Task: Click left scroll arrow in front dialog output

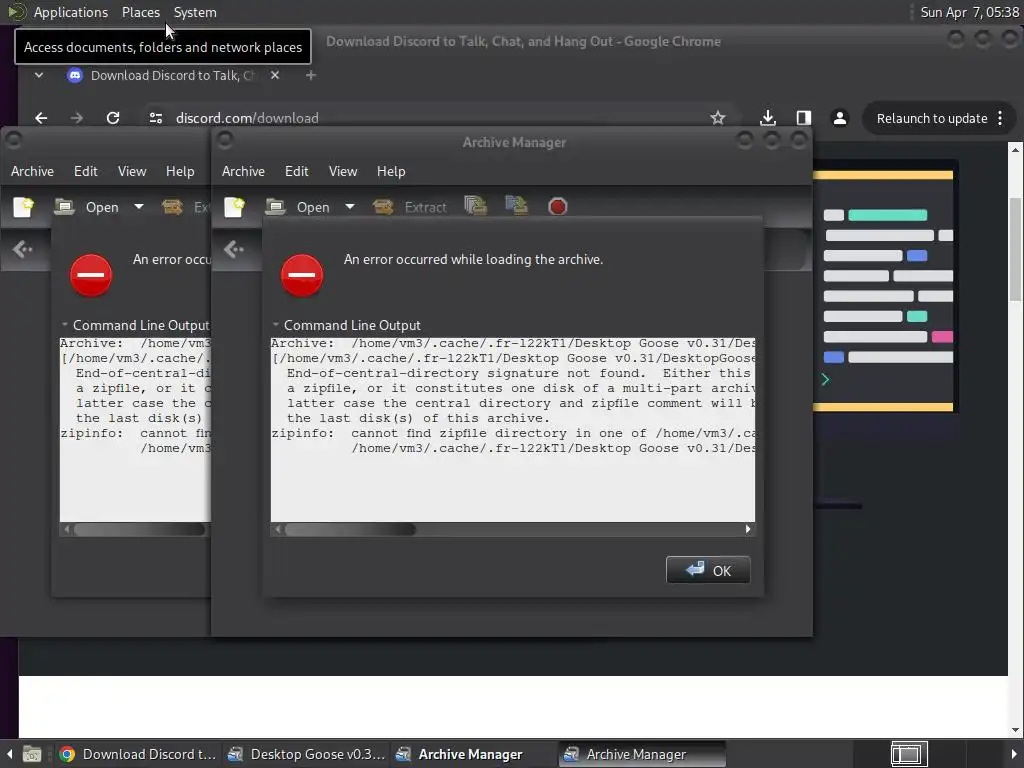Action: pyautogui.click(x=278, y=529)
